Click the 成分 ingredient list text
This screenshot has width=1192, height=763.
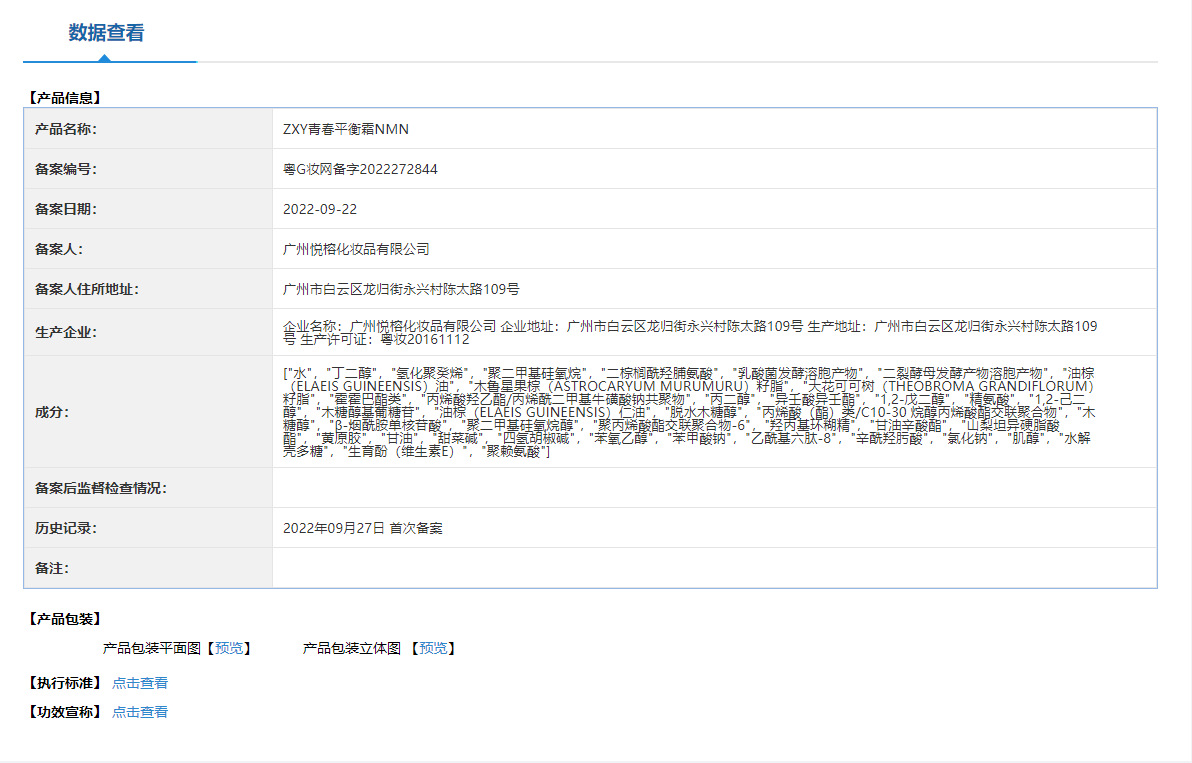690,412
